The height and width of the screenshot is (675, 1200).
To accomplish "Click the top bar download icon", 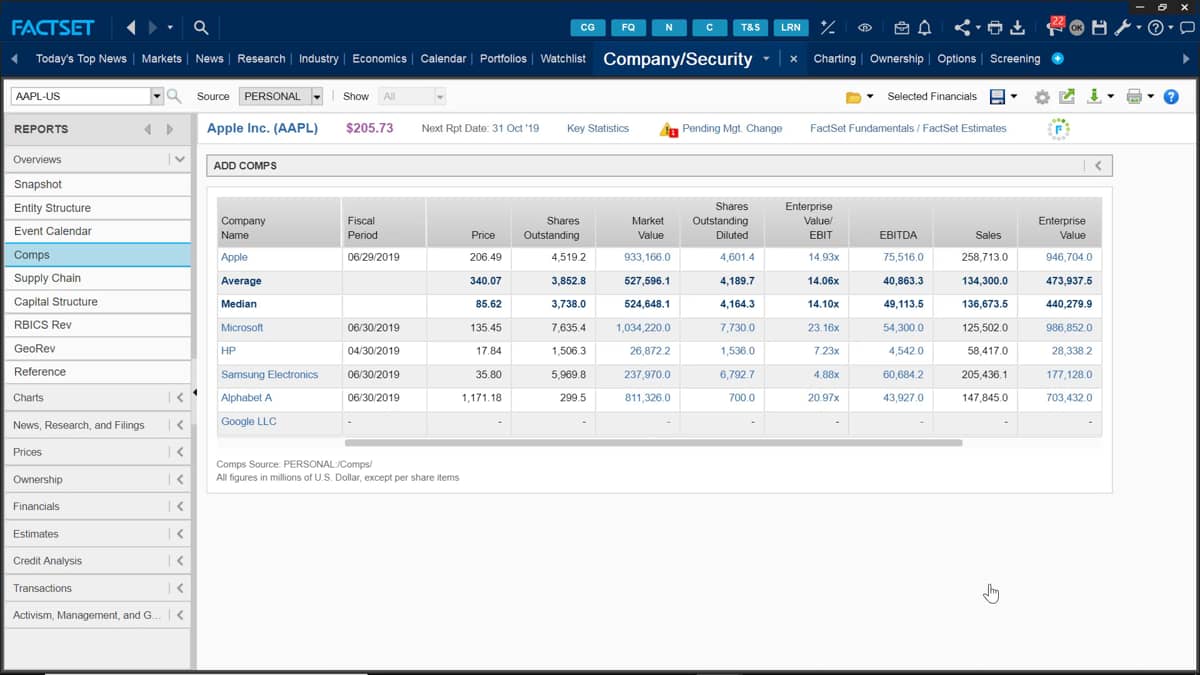I will 1018,28.
